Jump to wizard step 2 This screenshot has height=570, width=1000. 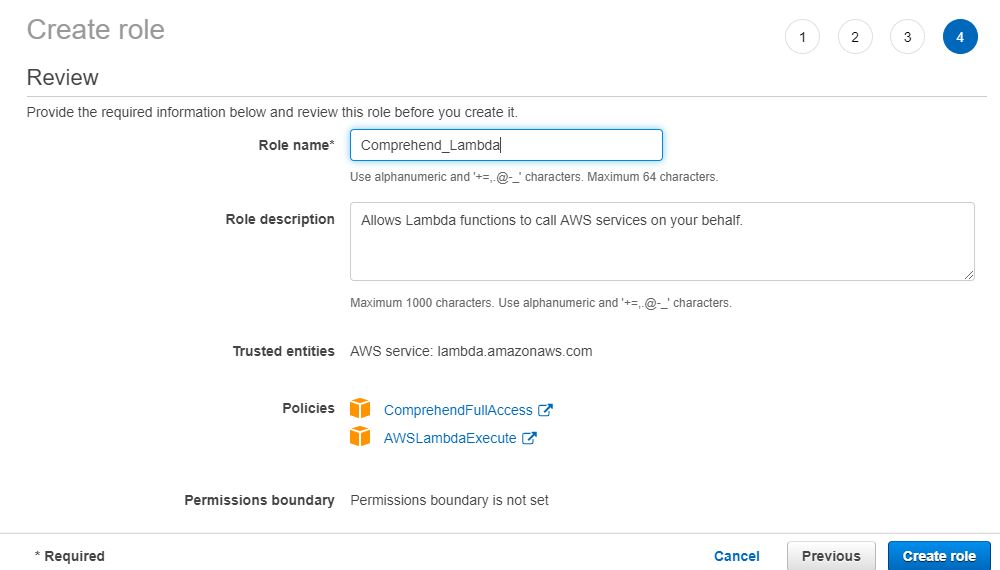coord(855,37)
